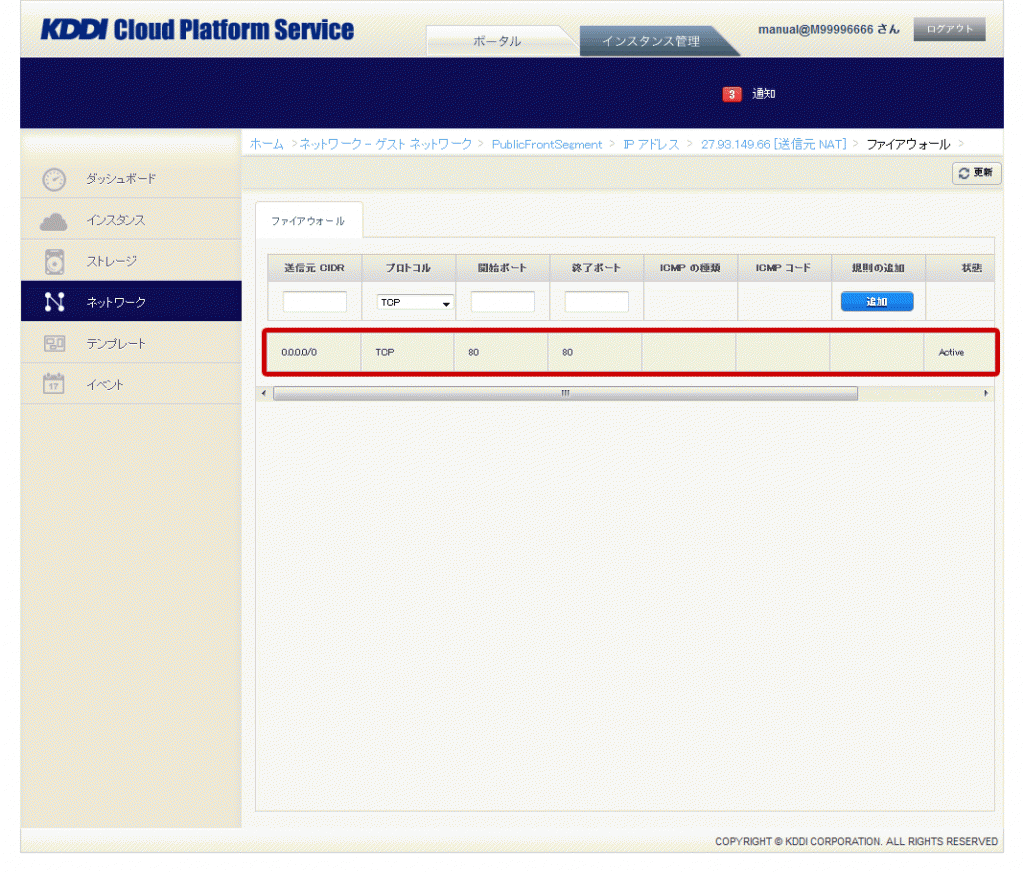The width and height of the screenshot is (1024, 872).
Task: Click the プロトコル column header
Action: coord(408,268)
